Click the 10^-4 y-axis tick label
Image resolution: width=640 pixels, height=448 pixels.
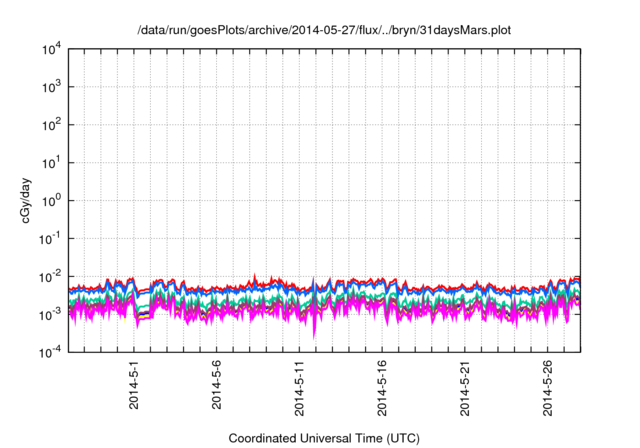51,351
